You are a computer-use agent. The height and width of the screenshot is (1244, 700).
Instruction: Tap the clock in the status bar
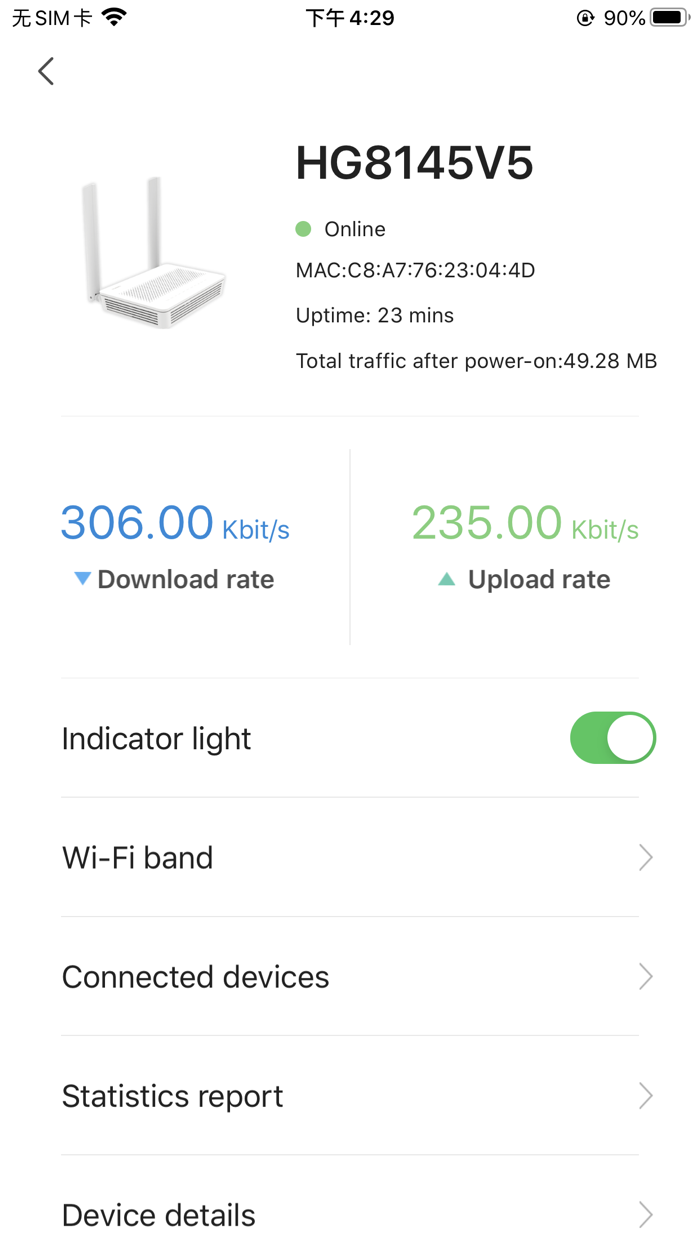tap(350, 17)
